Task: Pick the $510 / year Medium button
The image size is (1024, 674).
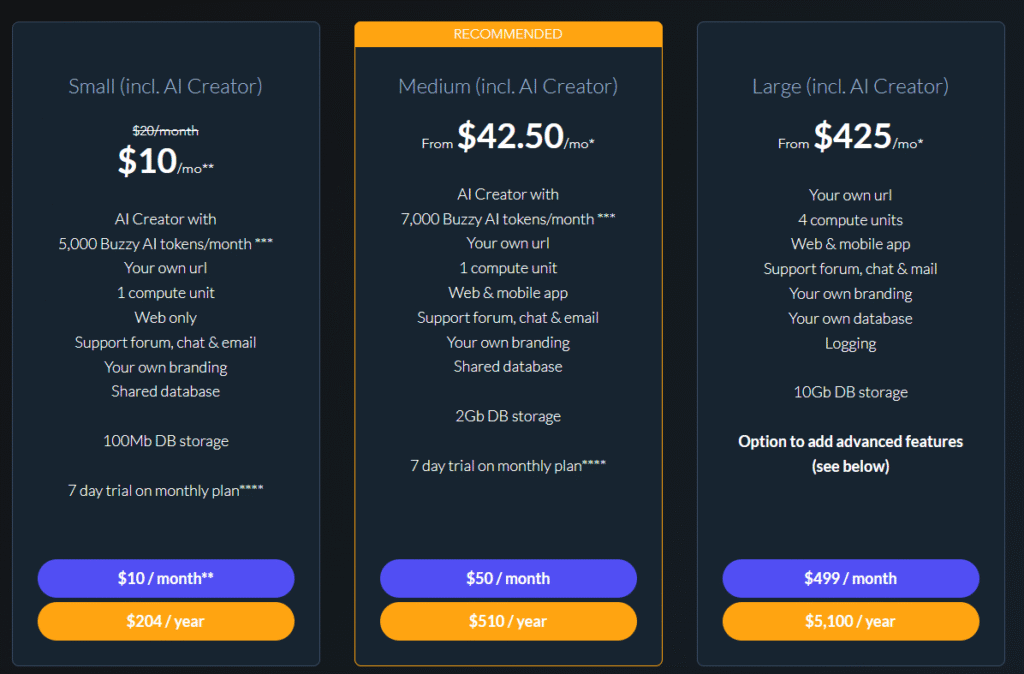Action: tap(508, 621)
